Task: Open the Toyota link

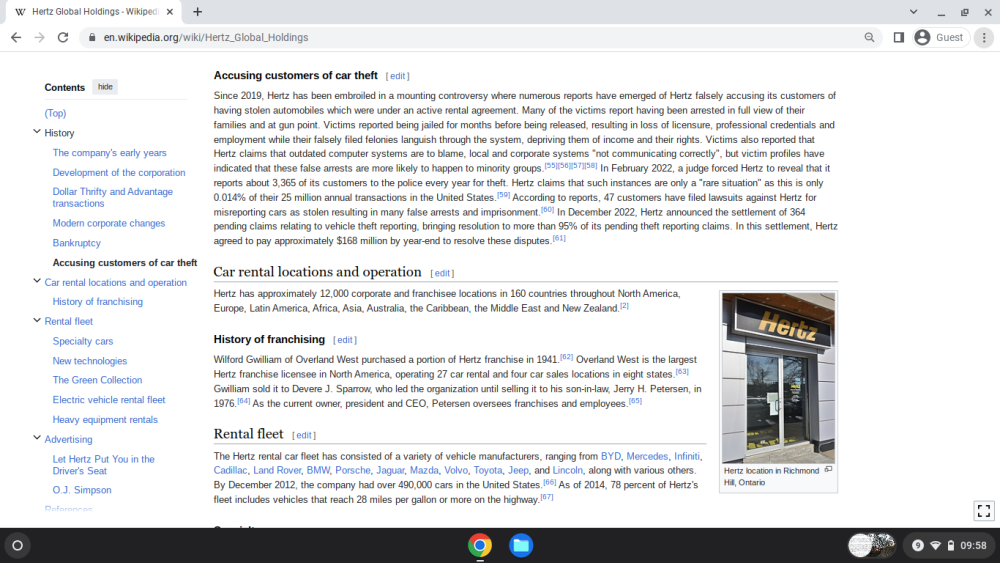Action: tap(488, 470)
